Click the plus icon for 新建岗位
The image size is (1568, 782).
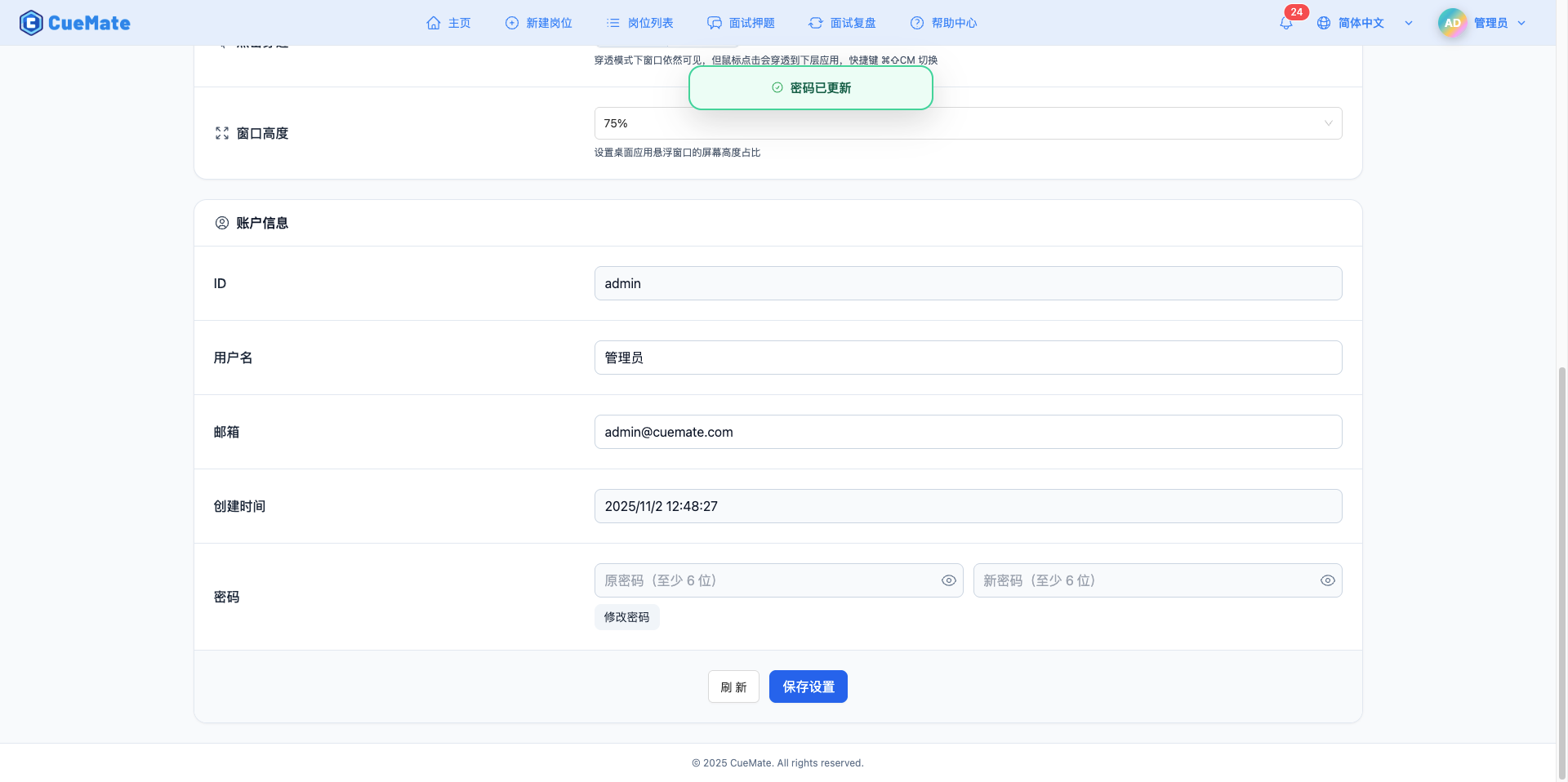tap(510, 23)
